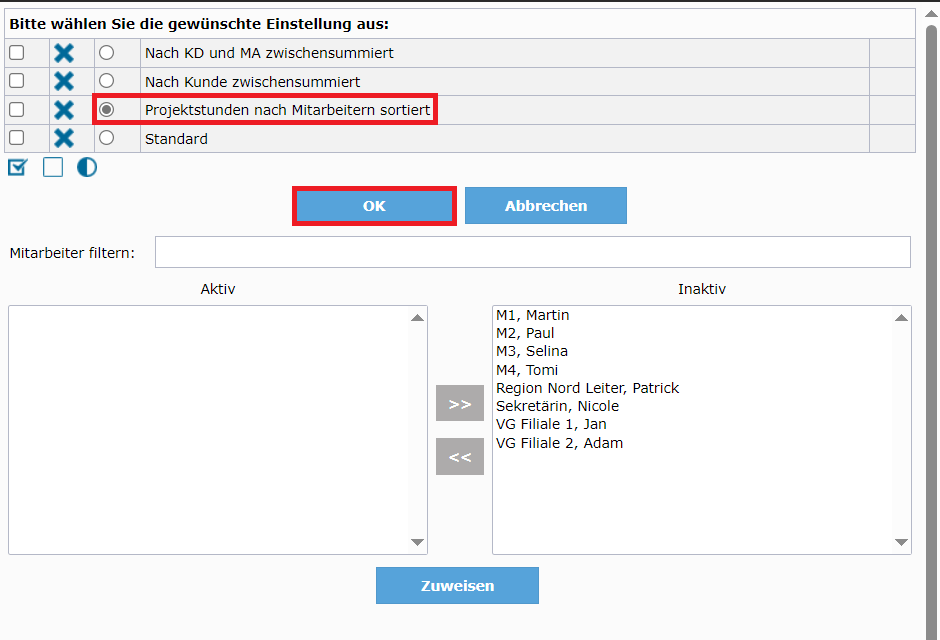Screen dimensions: 940x640
Task: Select all rows with the checked-box icon
Action: [x=16, y=167]
